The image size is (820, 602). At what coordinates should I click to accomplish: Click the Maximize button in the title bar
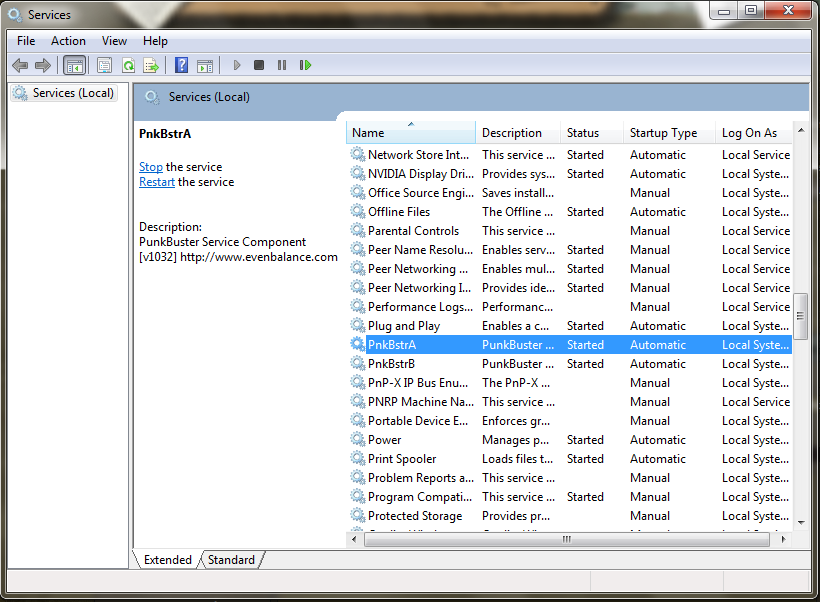751,11
